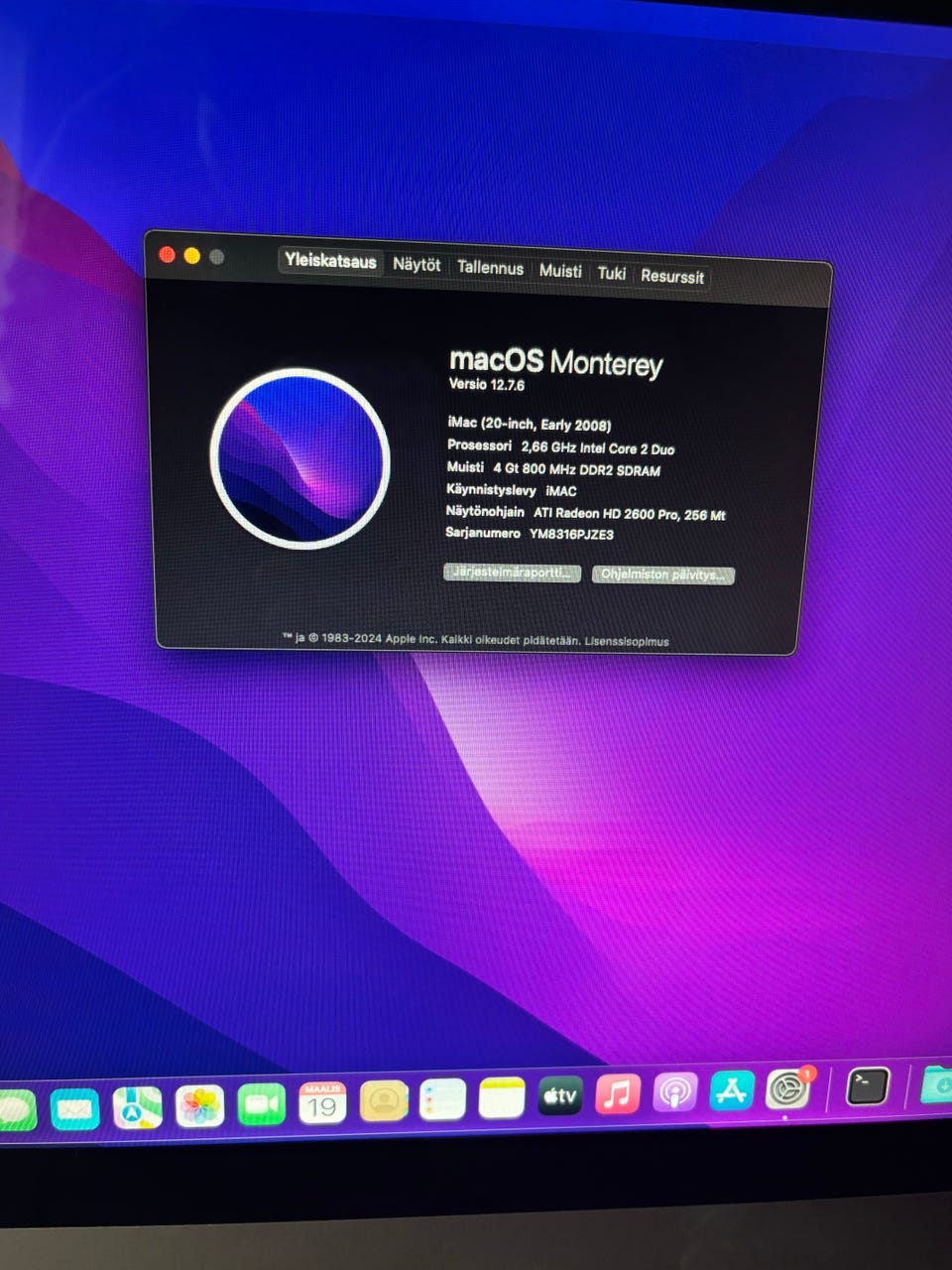The width and height of the screenshot is (952, 1270).
Task: Launch Podcasts from the Dock
Action: click(675, 1092)
